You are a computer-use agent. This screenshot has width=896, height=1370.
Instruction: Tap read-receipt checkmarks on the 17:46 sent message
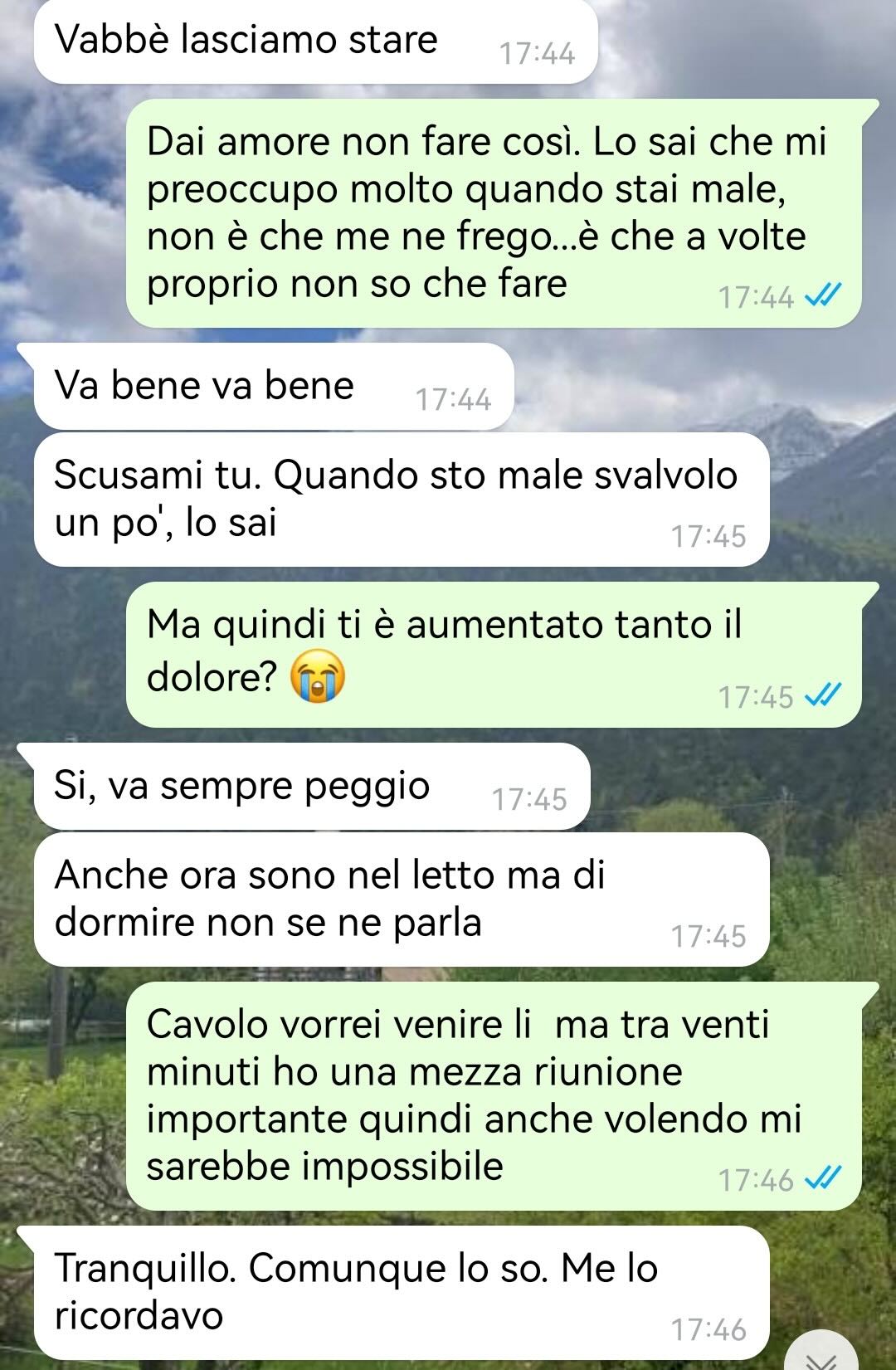point(824,1178)
